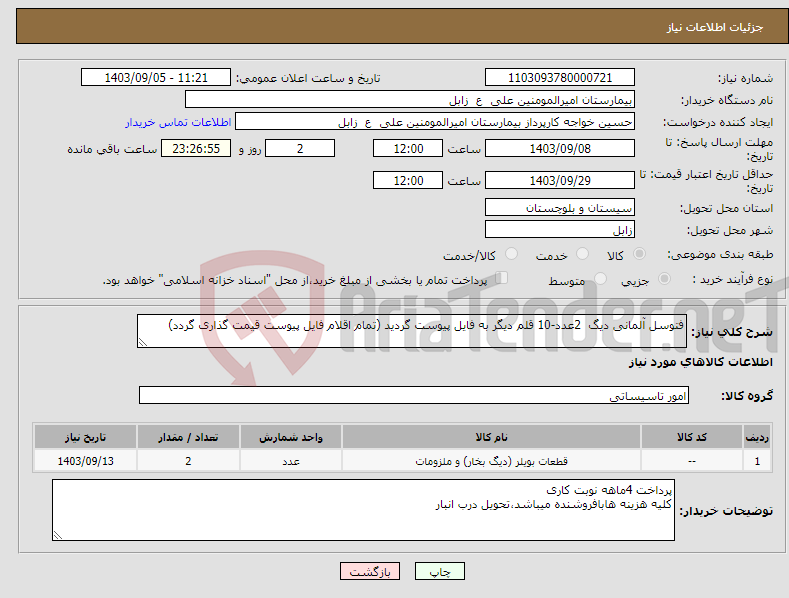Click the چاپ (print) button
Viewport: 789px width, 598px height.
439,571
